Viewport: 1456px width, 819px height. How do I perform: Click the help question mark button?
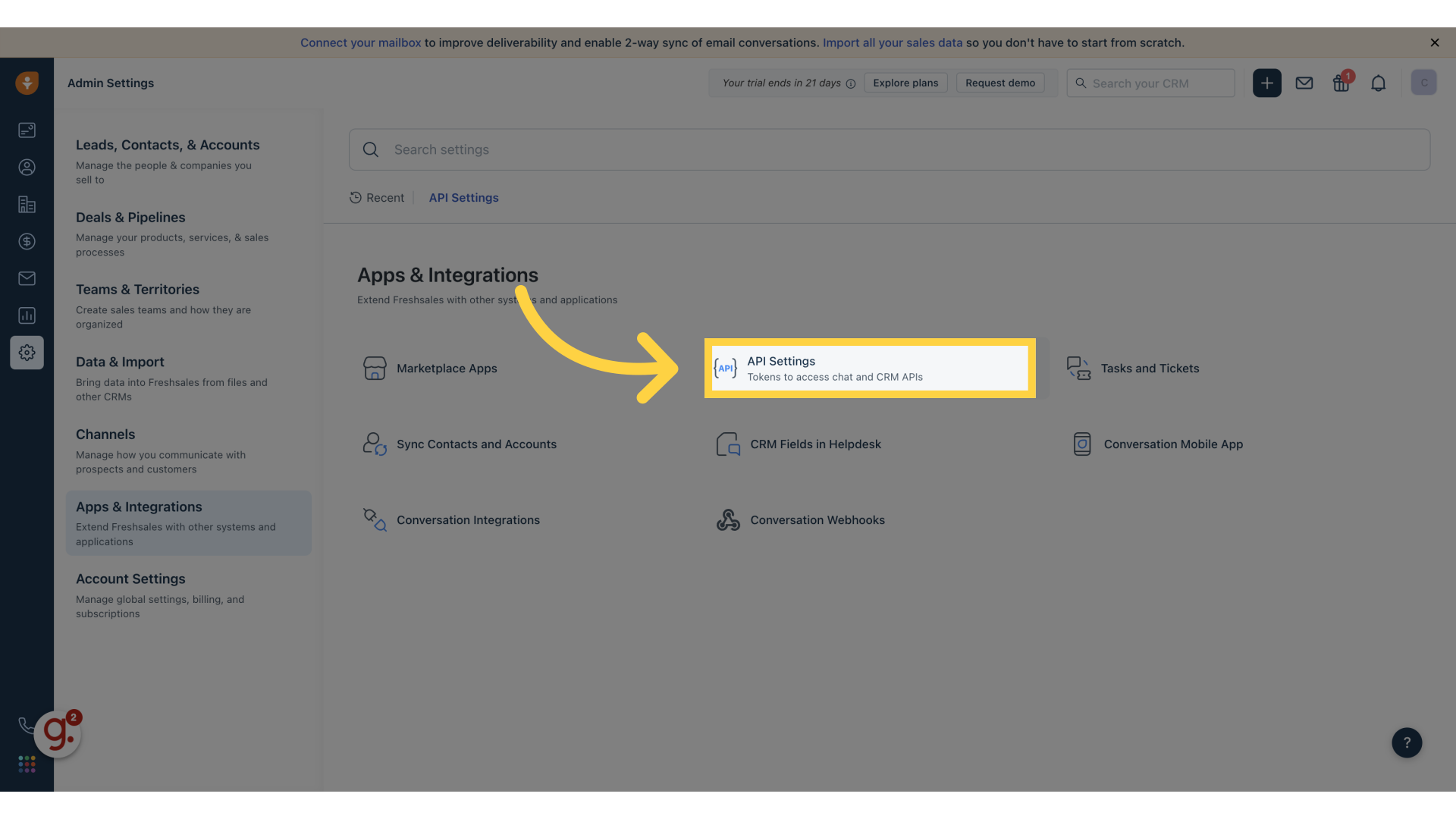[x=1406, y=742]
